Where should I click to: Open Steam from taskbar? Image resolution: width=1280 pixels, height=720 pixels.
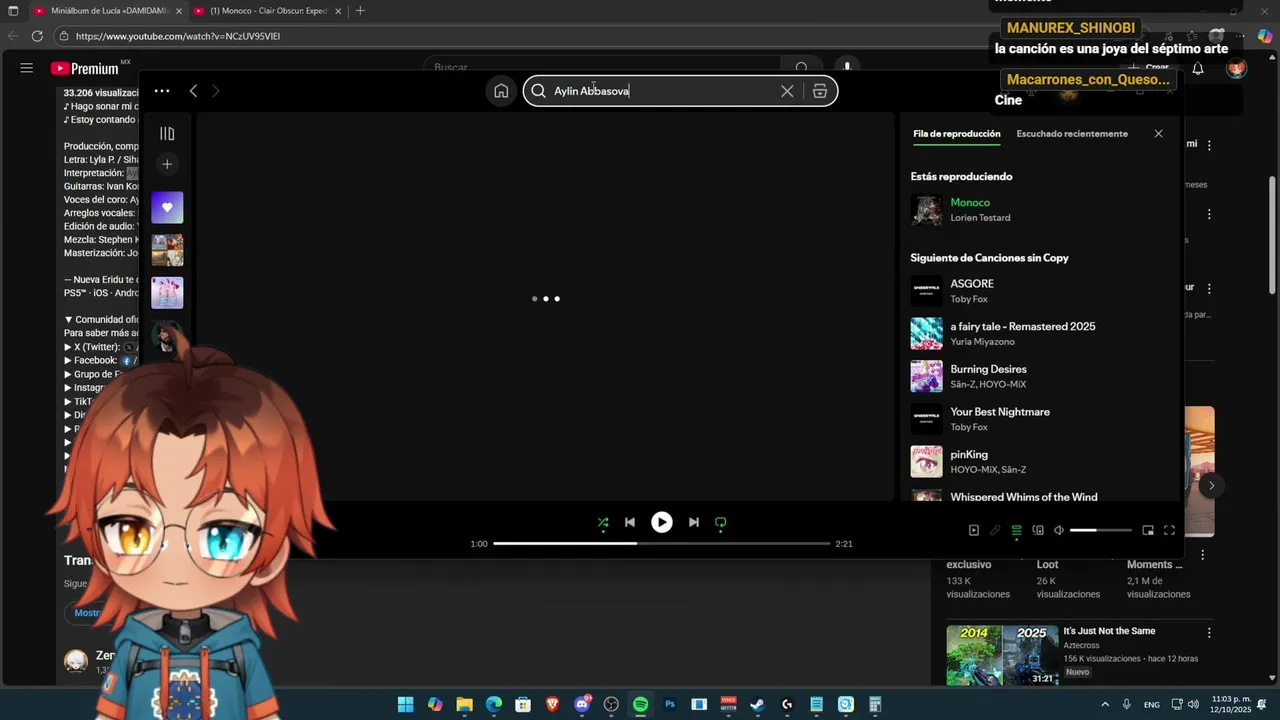(x=758, y=705)
